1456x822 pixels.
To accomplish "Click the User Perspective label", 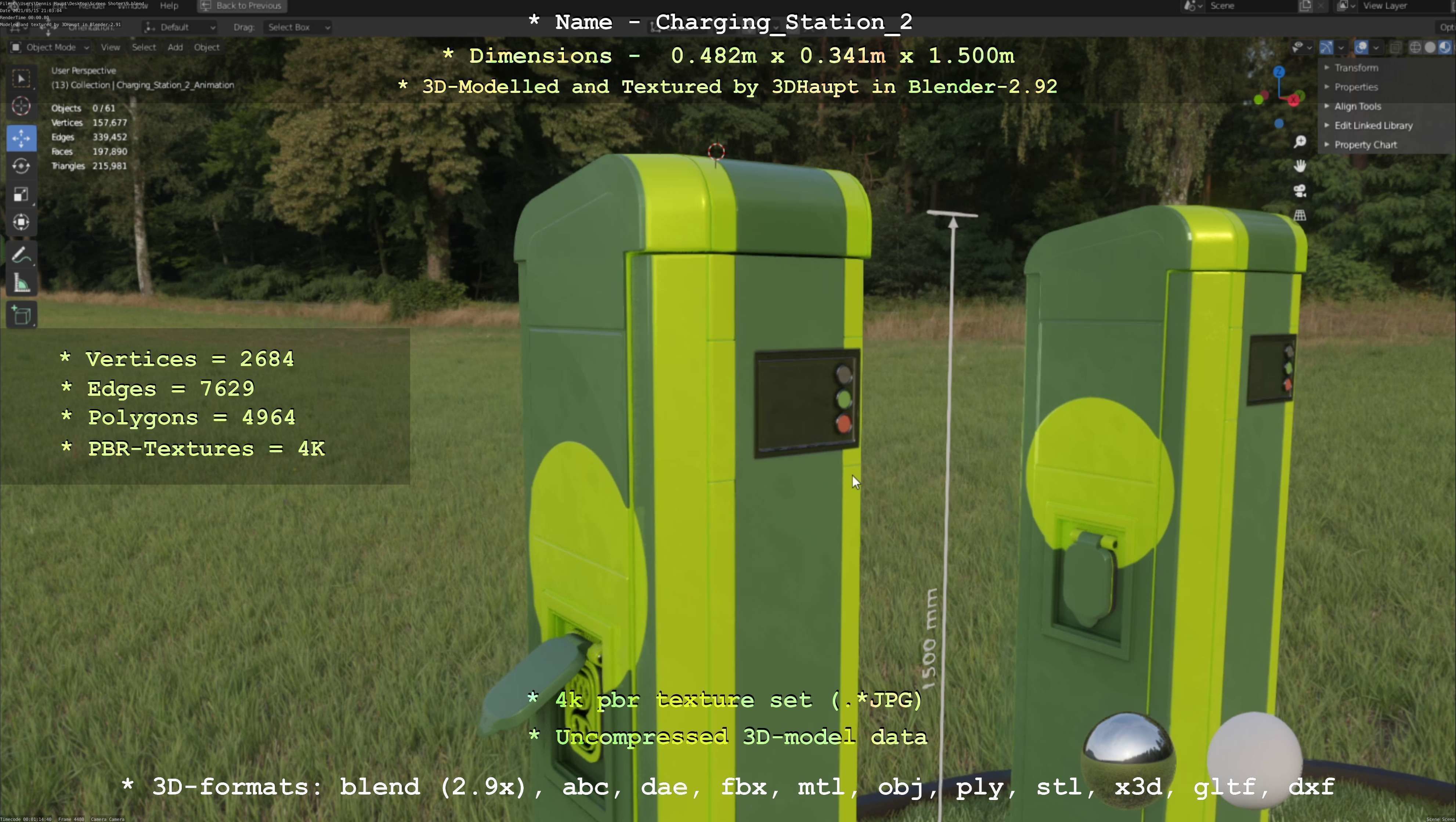I will click(84, 70).
